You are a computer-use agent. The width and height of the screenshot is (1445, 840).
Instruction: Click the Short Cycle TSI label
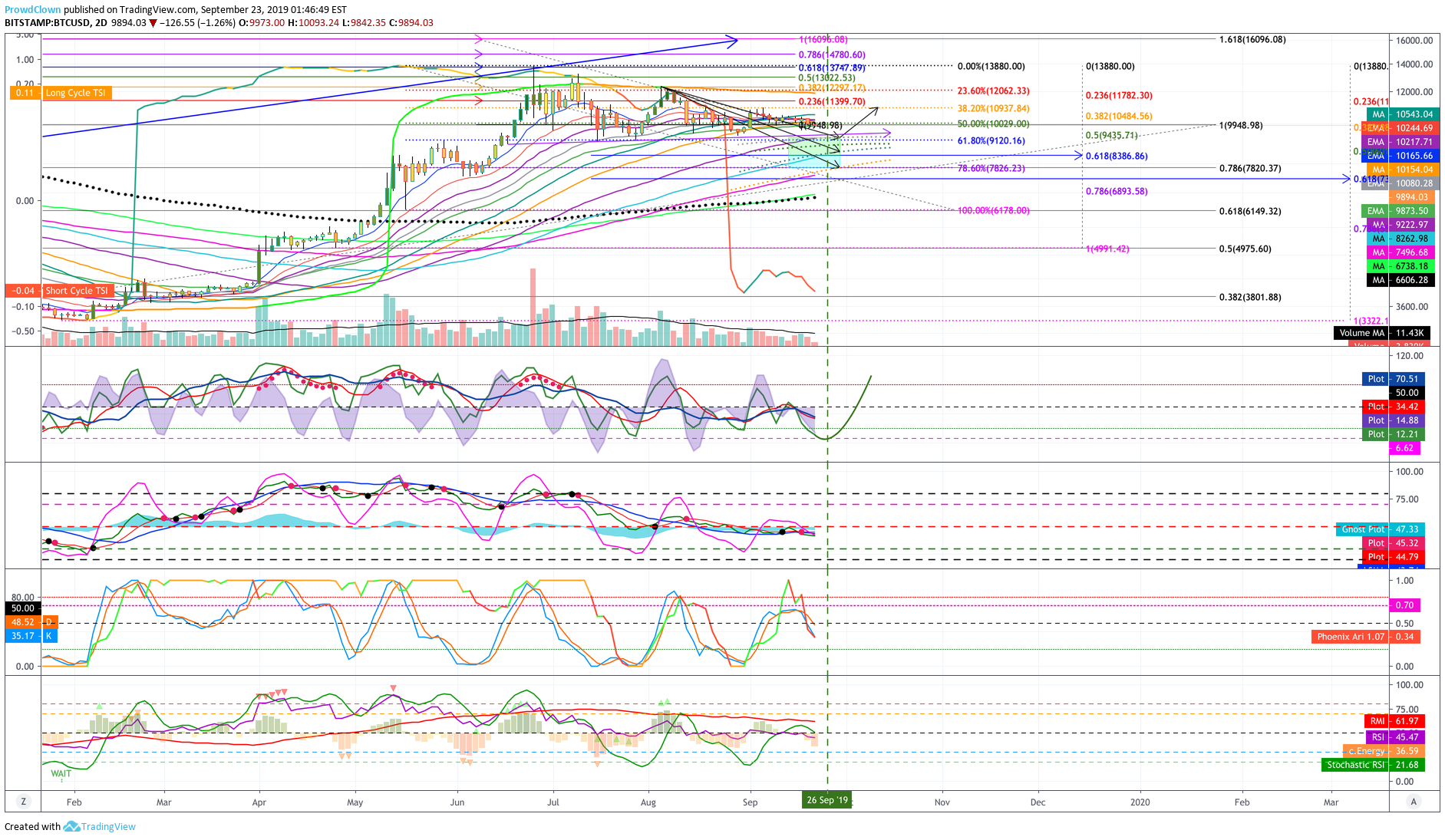[78, 291]
